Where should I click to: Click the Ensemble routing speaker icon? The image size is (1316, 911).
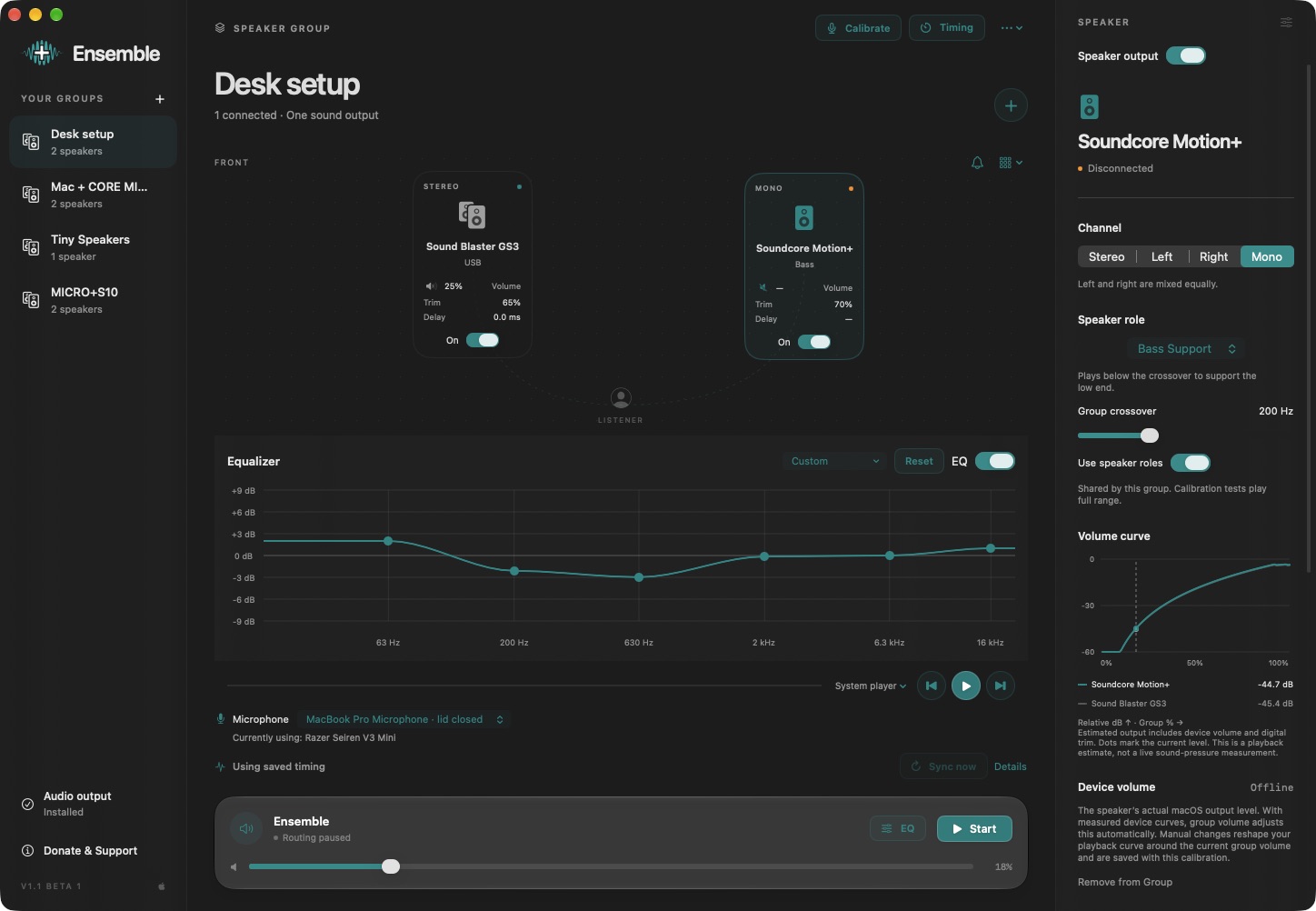[x=245, y=828]
